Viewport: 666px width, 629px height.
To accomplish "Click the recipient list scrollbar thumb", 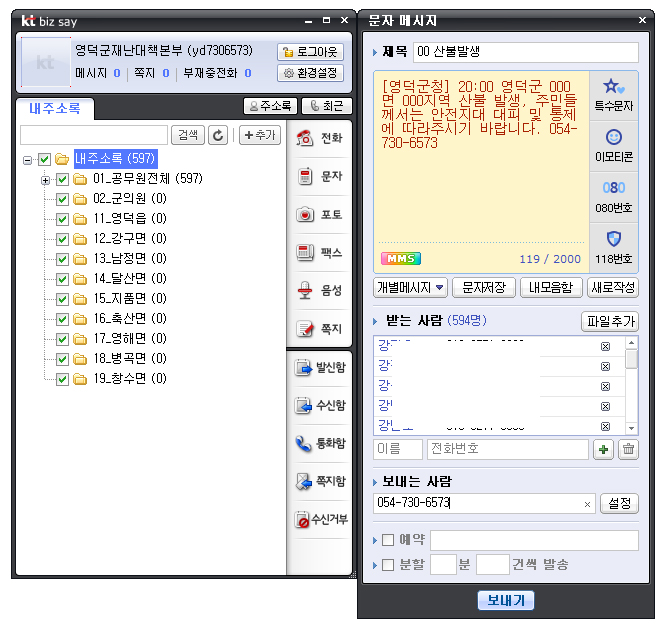I will [x=632, y=359].
